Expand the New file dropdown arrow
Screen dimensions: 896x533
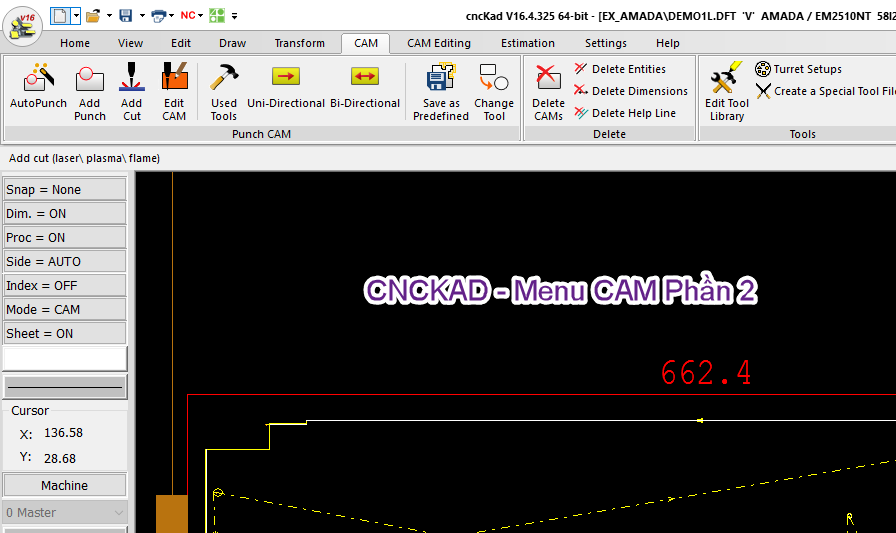point(76,15)
